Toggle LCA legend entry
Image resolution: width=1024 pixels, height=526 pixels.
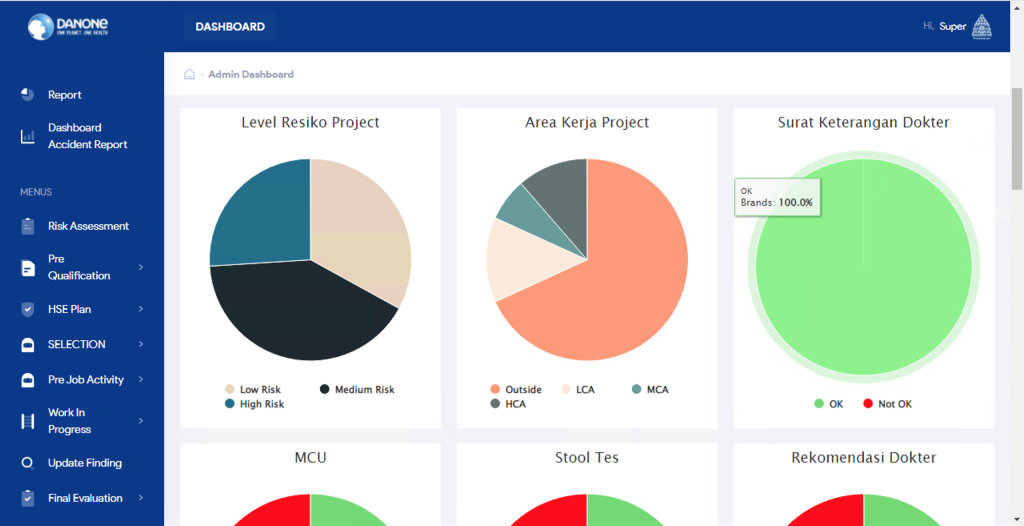point(578,389)
